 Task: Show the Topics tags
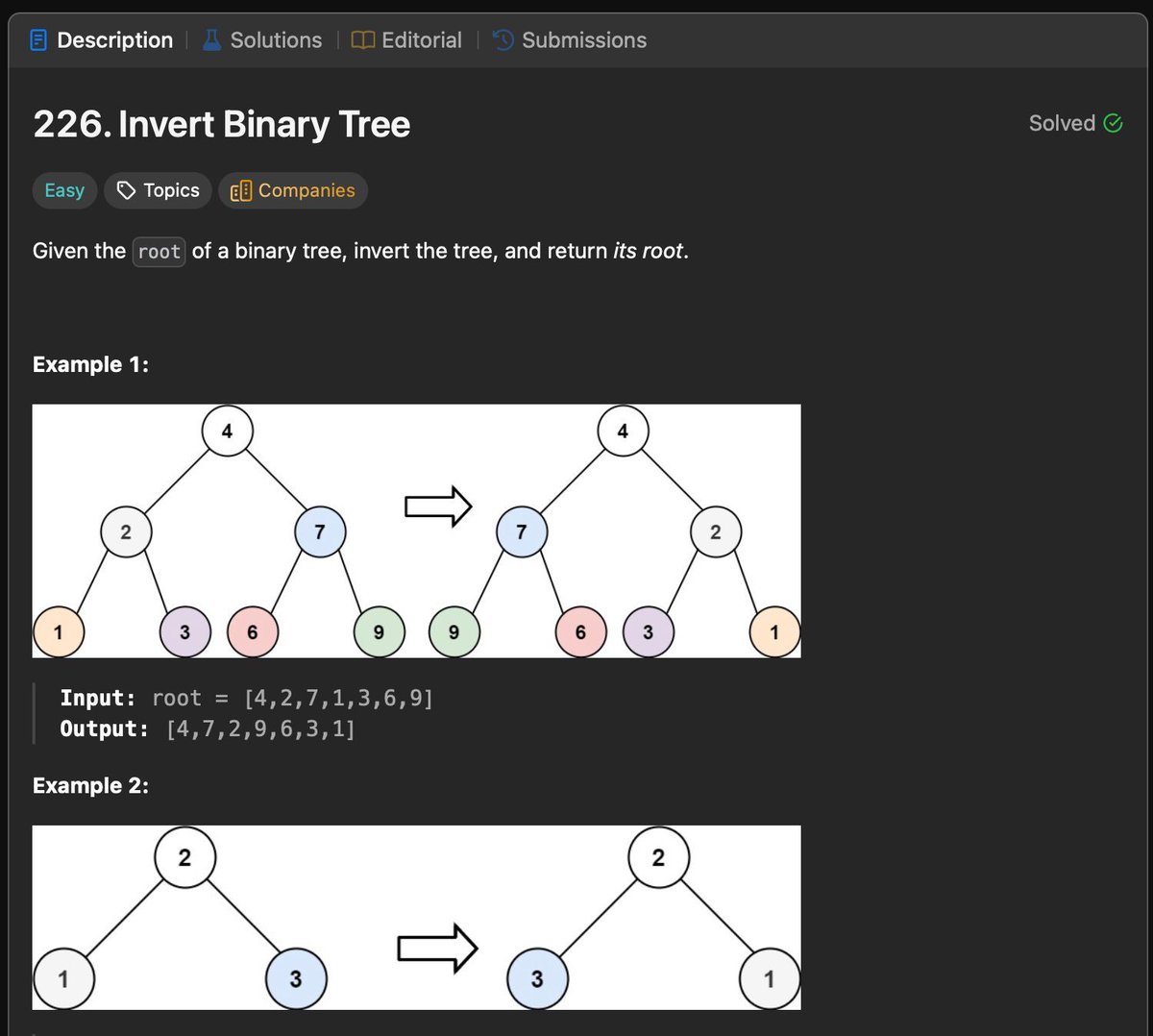click(158, 190)
